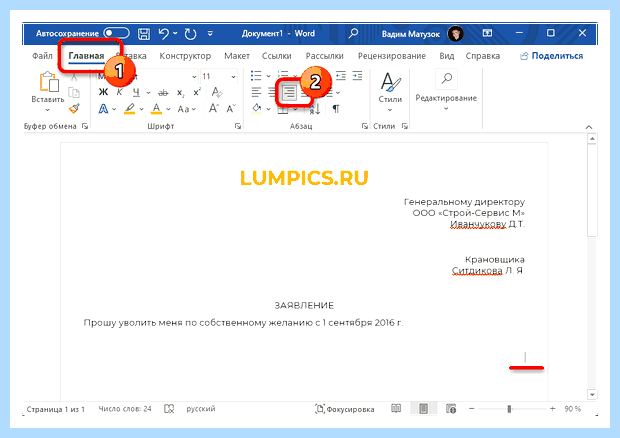Expand the shading color dropdown

pos(268,109)
